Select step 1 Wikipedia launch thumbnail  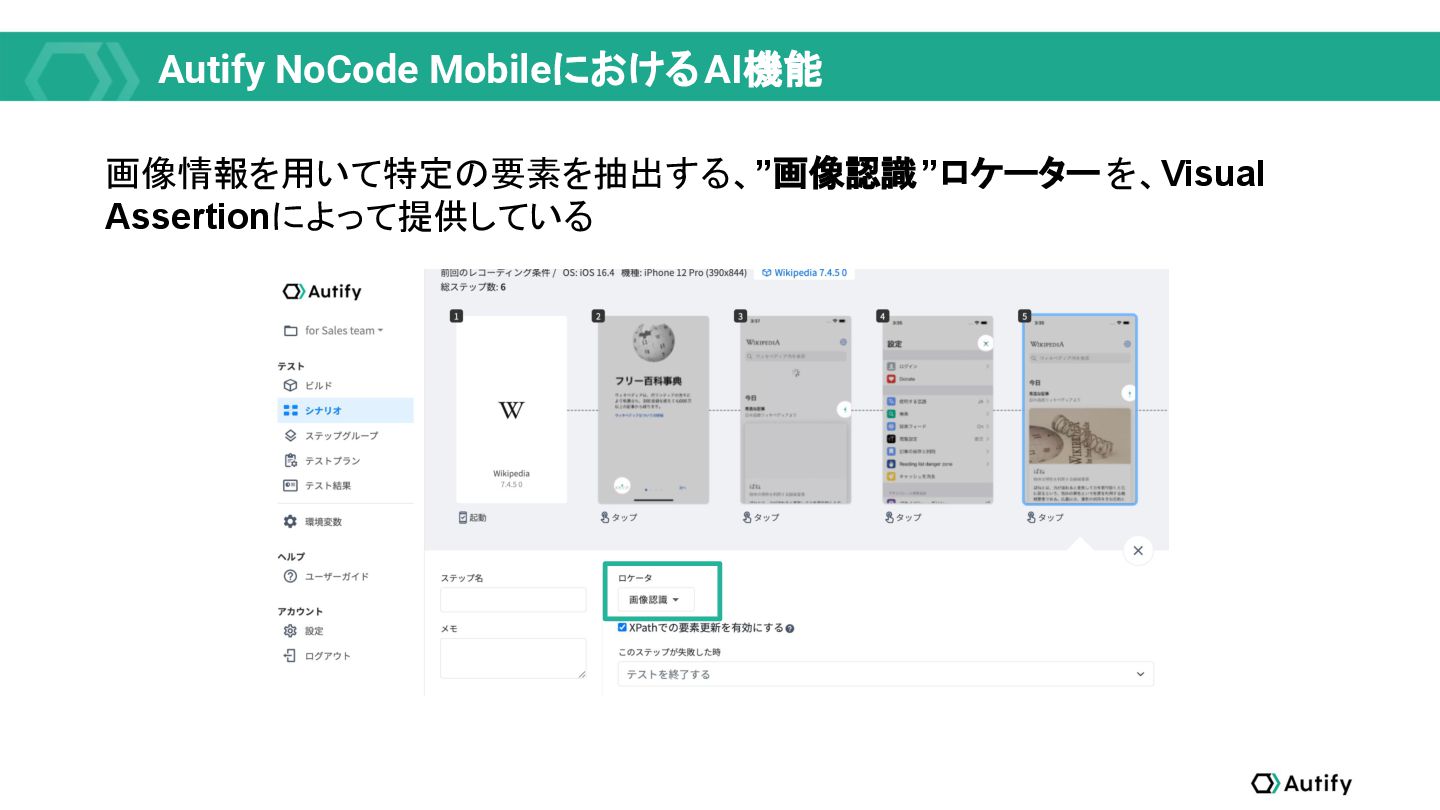(511, 409)
